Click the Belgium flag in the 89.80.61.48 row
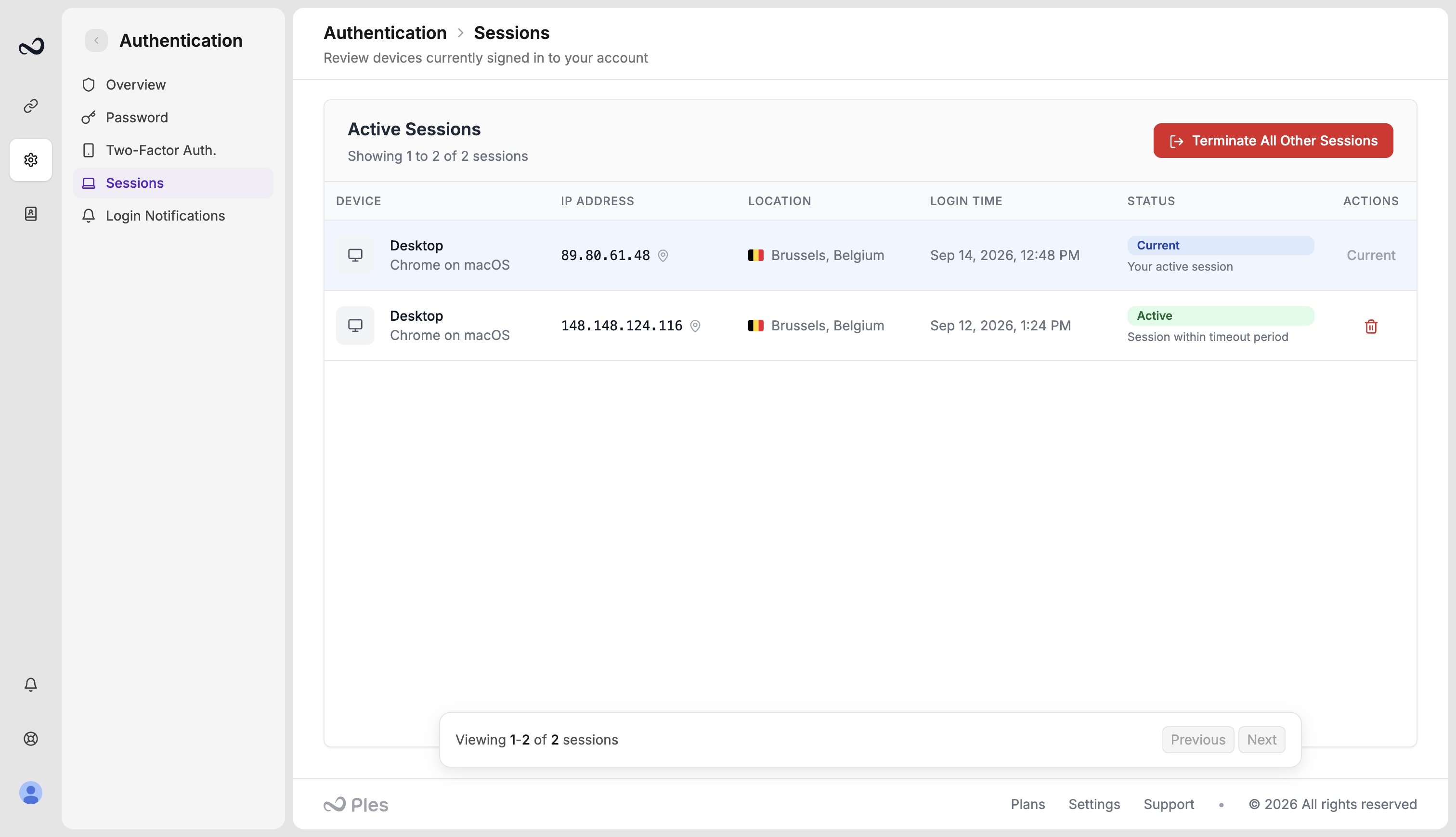The image size is (1456, 837). tap(755, 255)
